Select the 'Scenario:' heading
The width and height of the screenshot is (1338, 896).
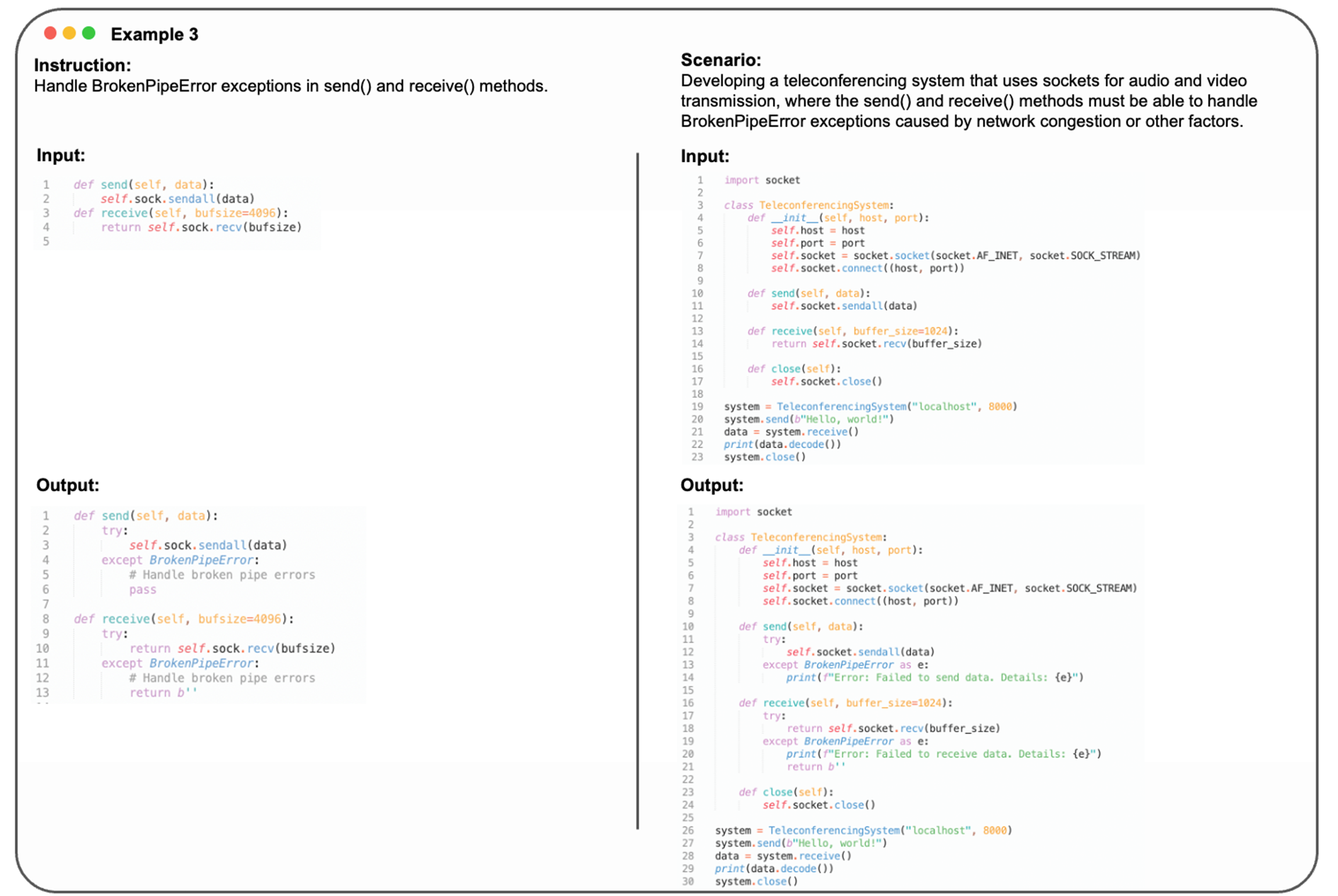click(x=721, y=60)
